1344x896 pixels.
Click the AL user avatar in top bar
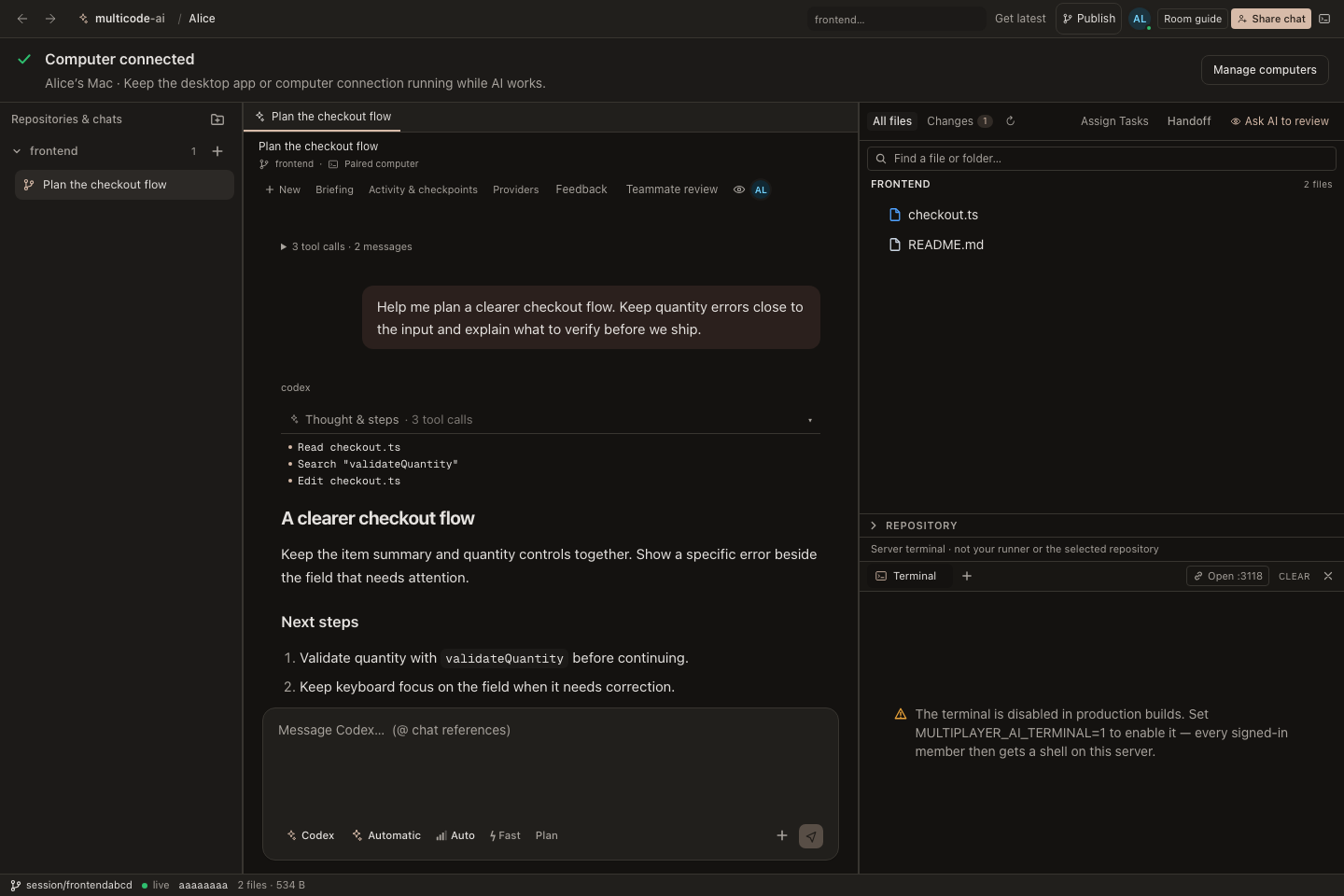(1140, 19)
